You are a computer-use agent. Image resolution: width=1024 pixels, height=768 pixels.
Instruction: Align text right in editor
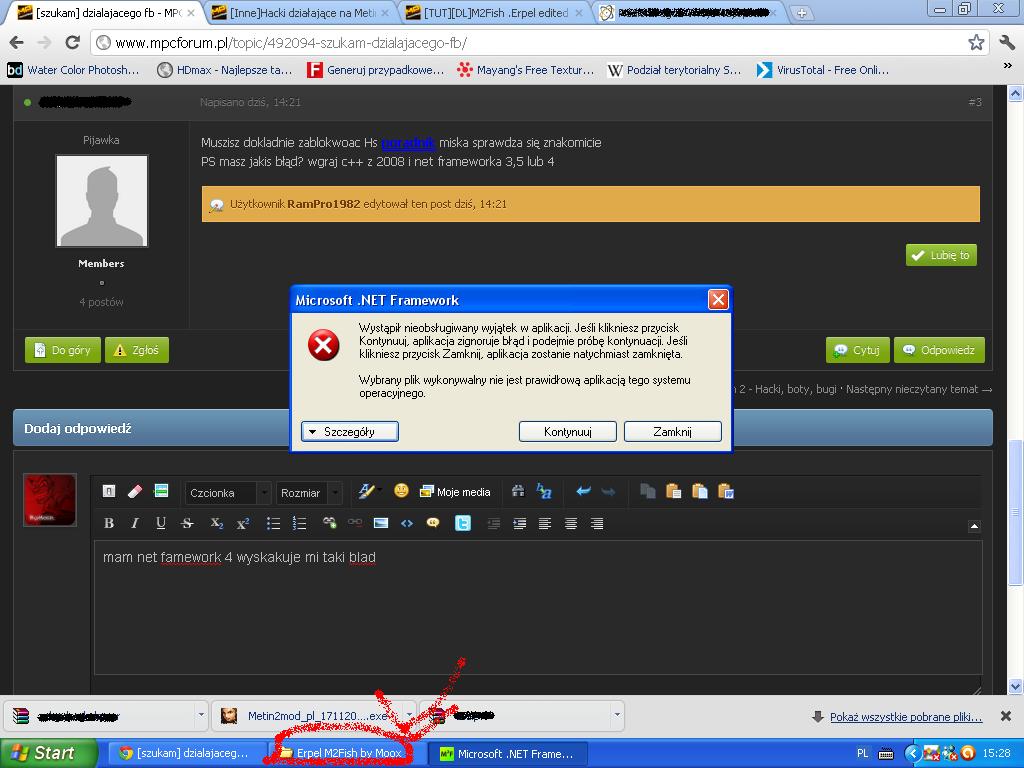(596, 523)
